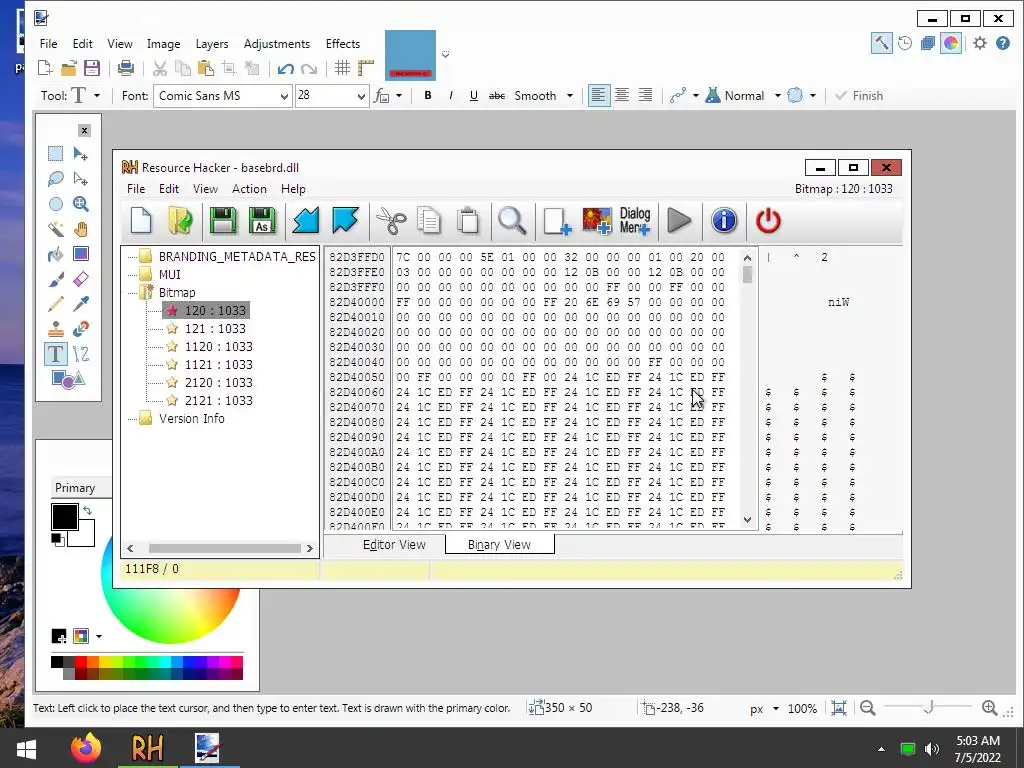1024x768 pixels.
Task: Collapse the Bitmap tree folder
Action: [146, 293]
